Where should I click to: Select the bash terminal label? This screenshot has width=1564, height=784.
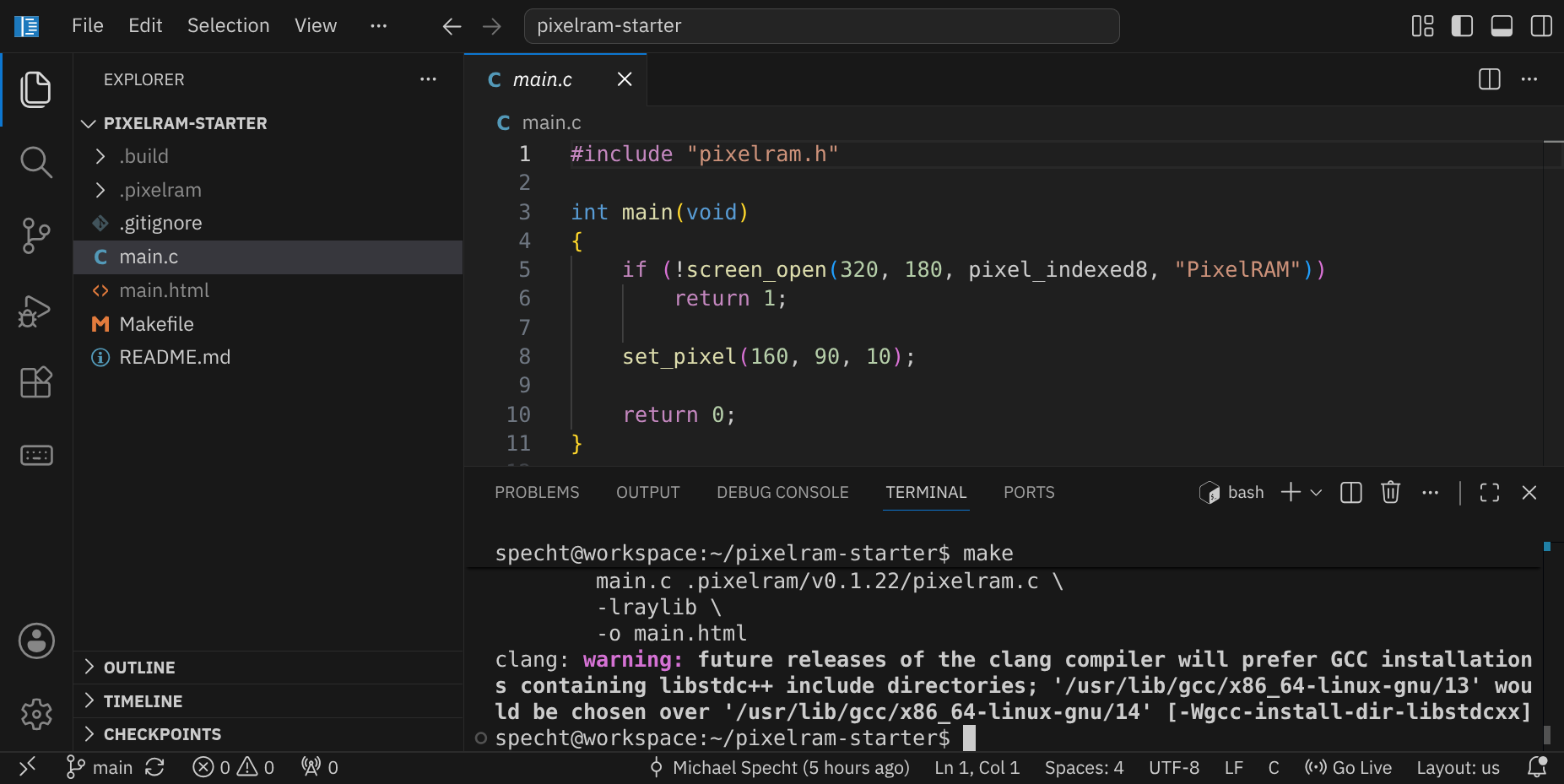(x=1231, y=493)
